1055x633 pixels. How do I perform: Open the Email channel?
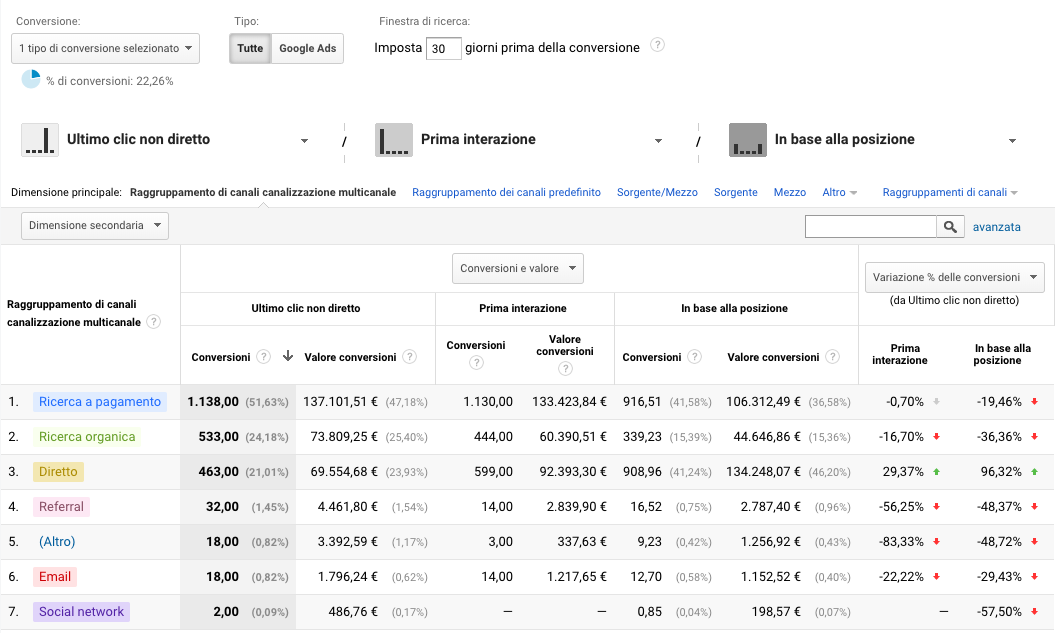tap(54, 576)
